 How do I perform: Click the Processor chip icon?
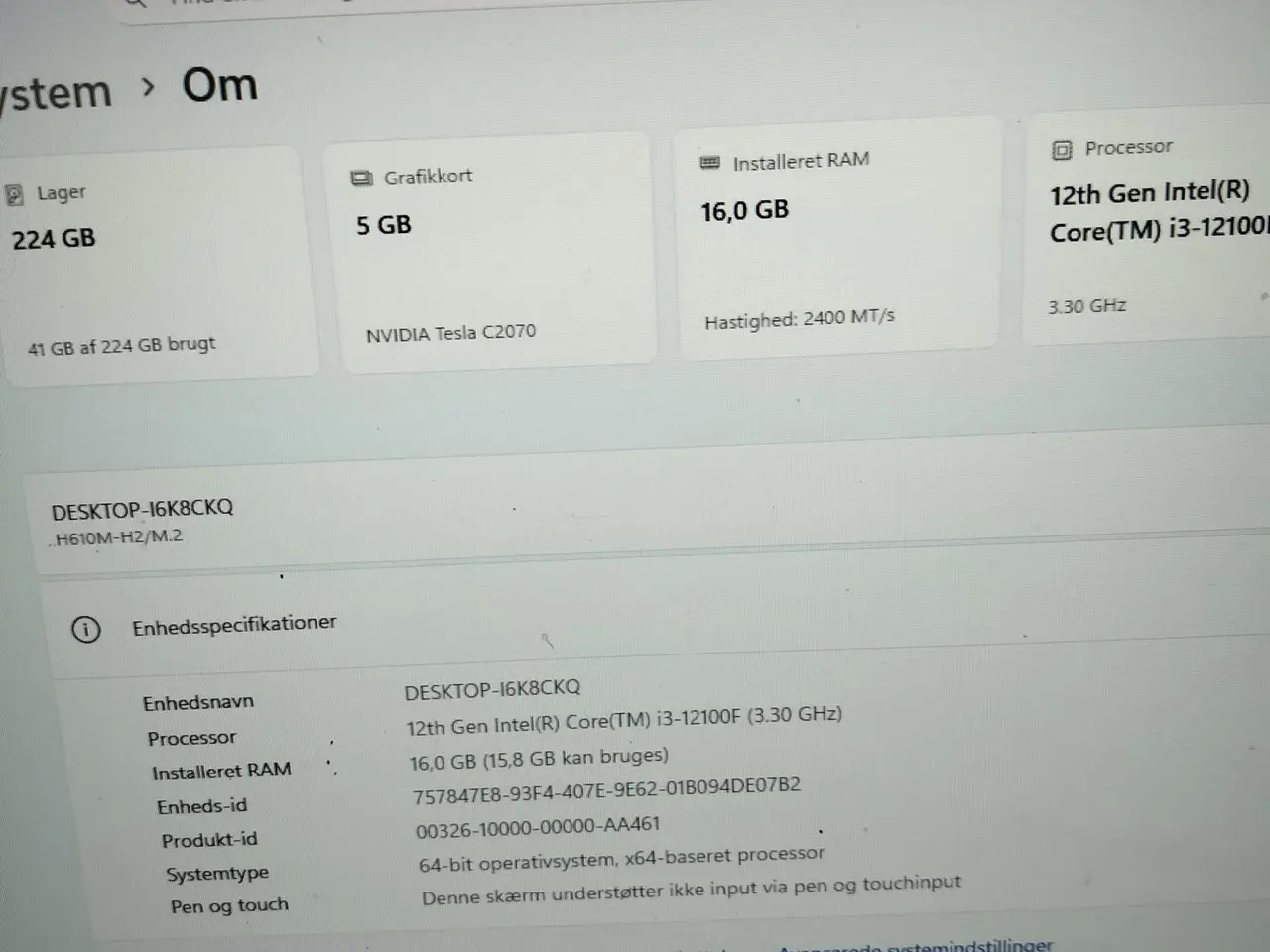click(1062, 150)
